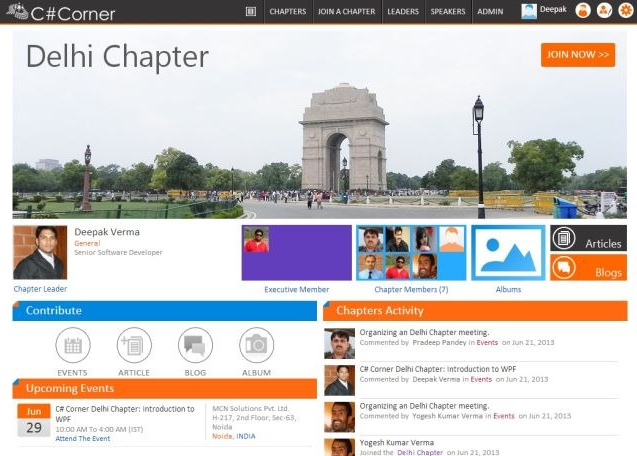The image size is (637, 456).
Task: Open the Introduction to WPF upcoming event title
Action: (125, 414)
